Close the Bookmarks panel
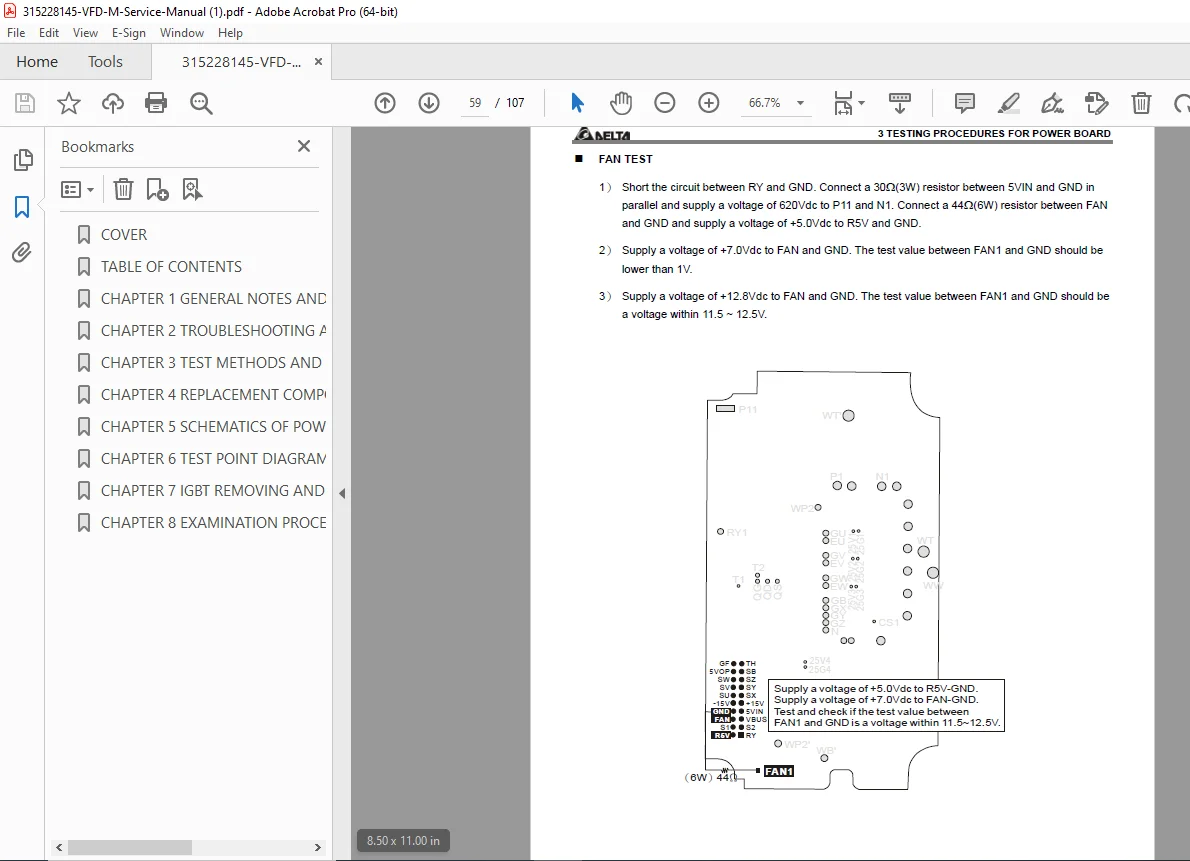The height and width of the screenshot is (861, 1190). coord(304,146)
